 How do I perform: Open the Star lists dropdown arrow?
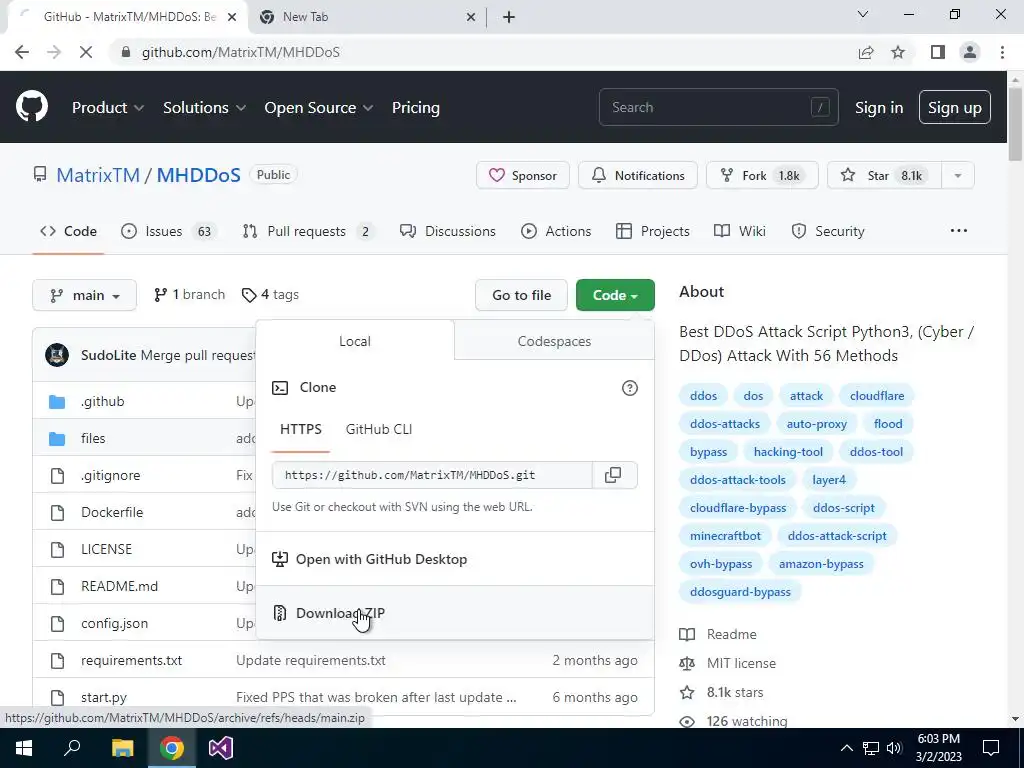point(957,175)
